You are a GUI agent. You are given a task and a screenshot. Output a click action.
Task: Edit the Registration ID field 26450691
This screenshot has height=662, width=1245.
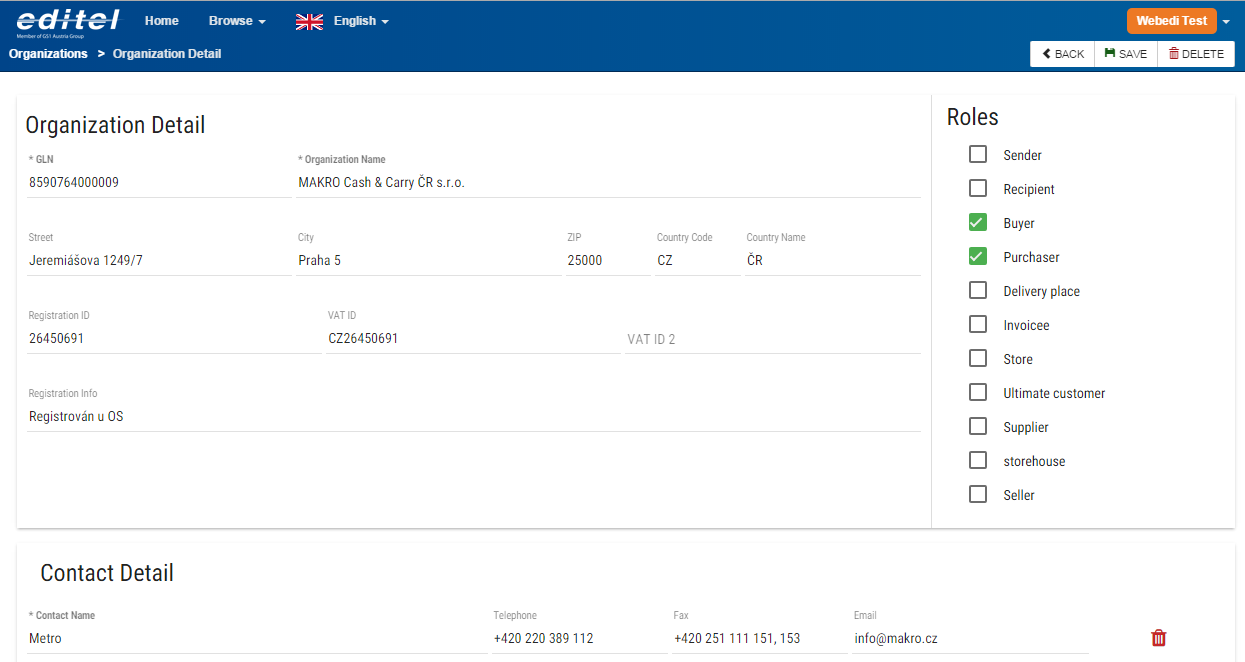[174, 339]
